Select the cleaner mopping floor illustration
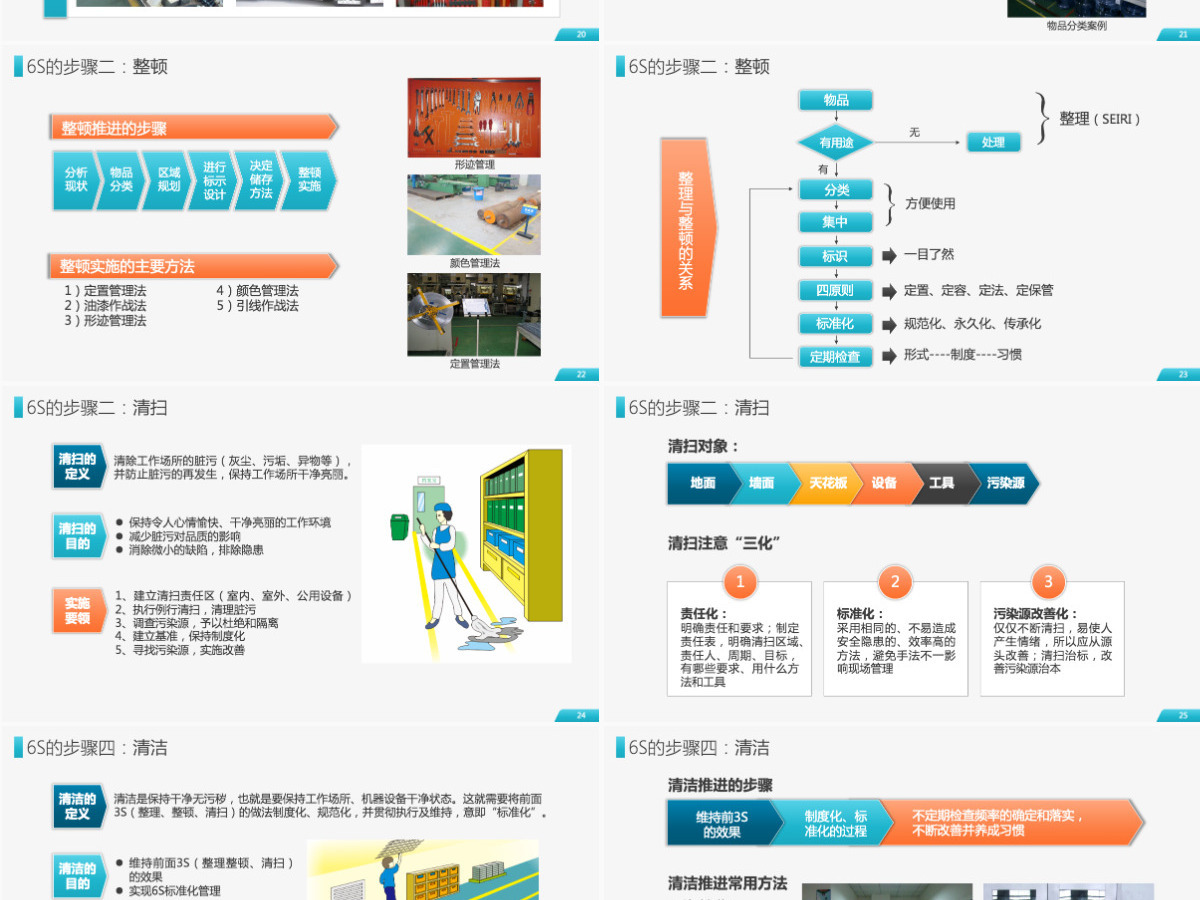The width and height of the screenshot is (1200, 900). pos(466,554)
